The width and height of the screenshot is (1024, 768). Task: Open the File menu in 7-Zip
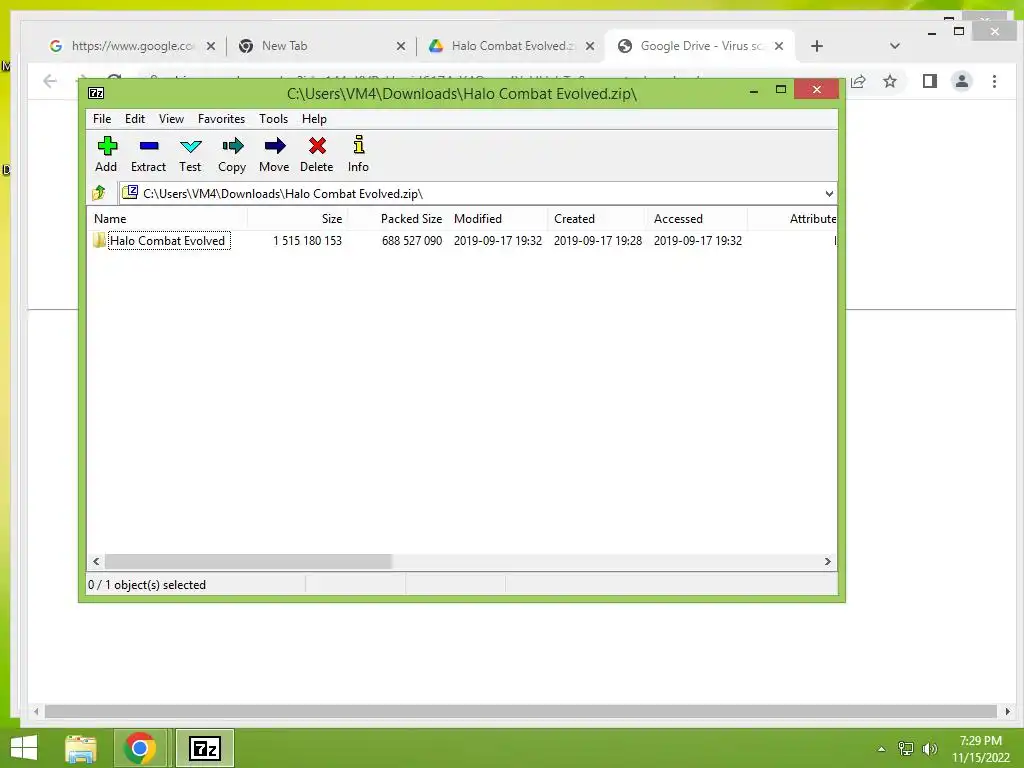tap(102, 119)
